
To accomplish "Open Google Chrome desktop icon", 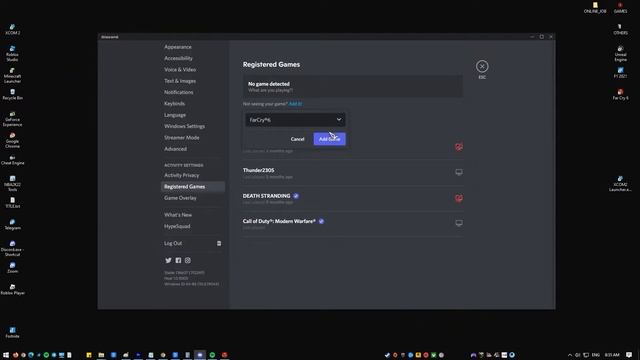I will click(12, 140).
